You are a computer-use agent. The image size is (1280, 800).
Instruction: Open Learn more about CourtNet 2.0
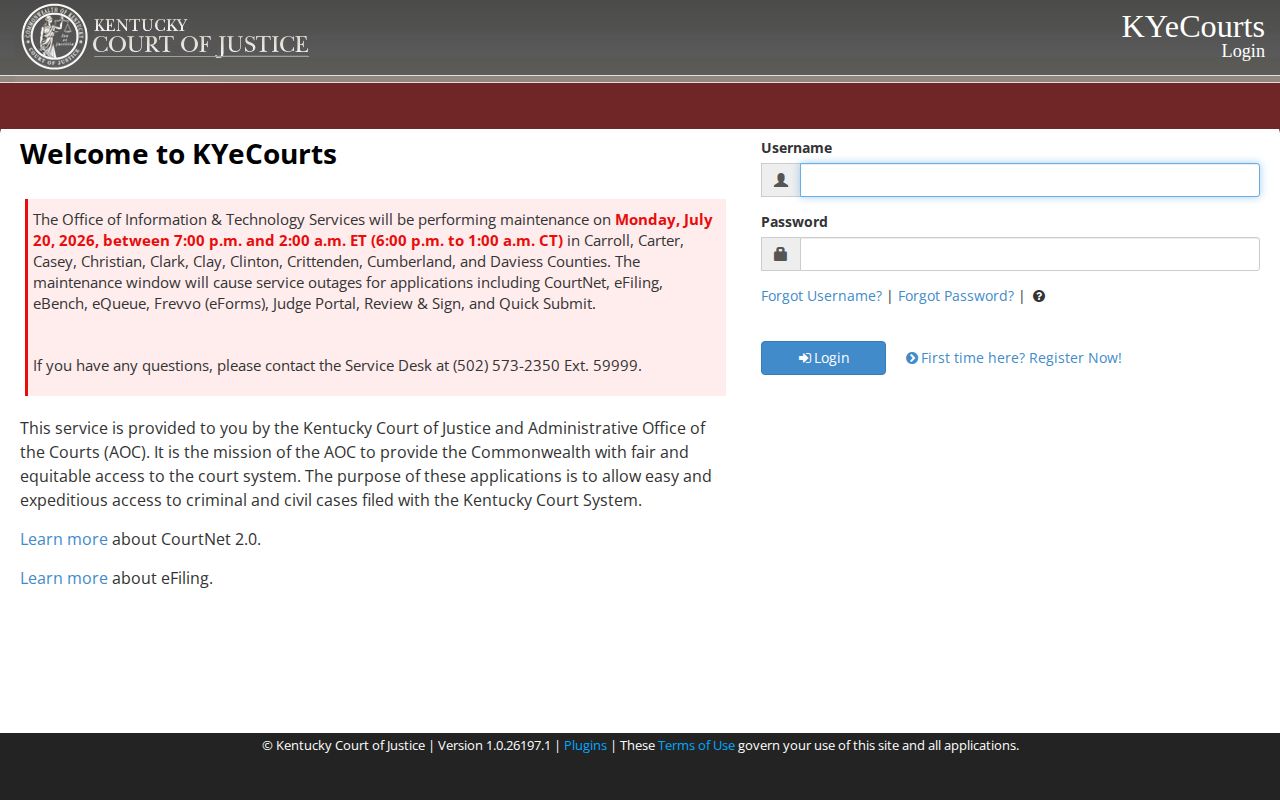[64, 539]
